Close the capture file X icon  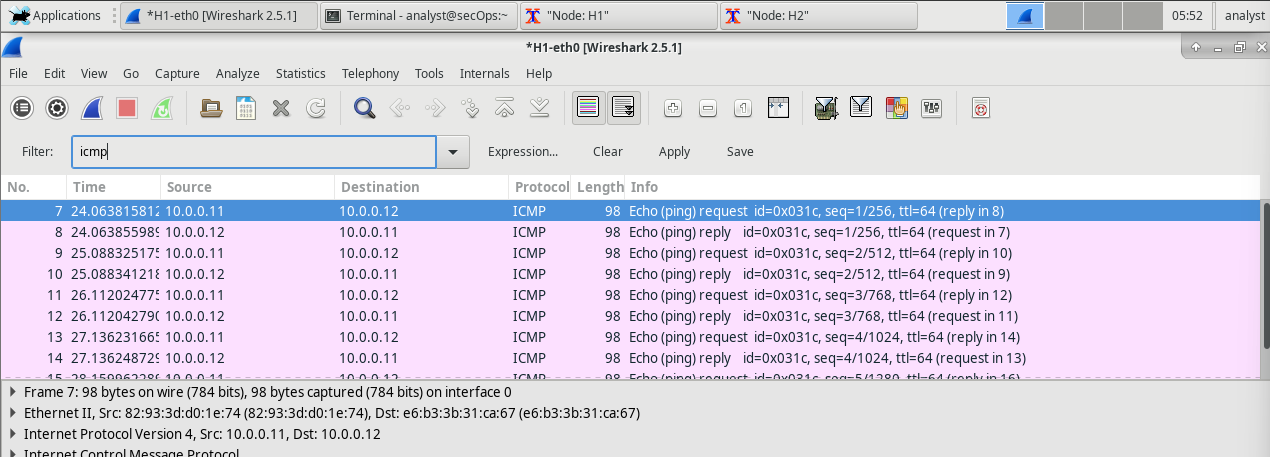pos(281,108)
